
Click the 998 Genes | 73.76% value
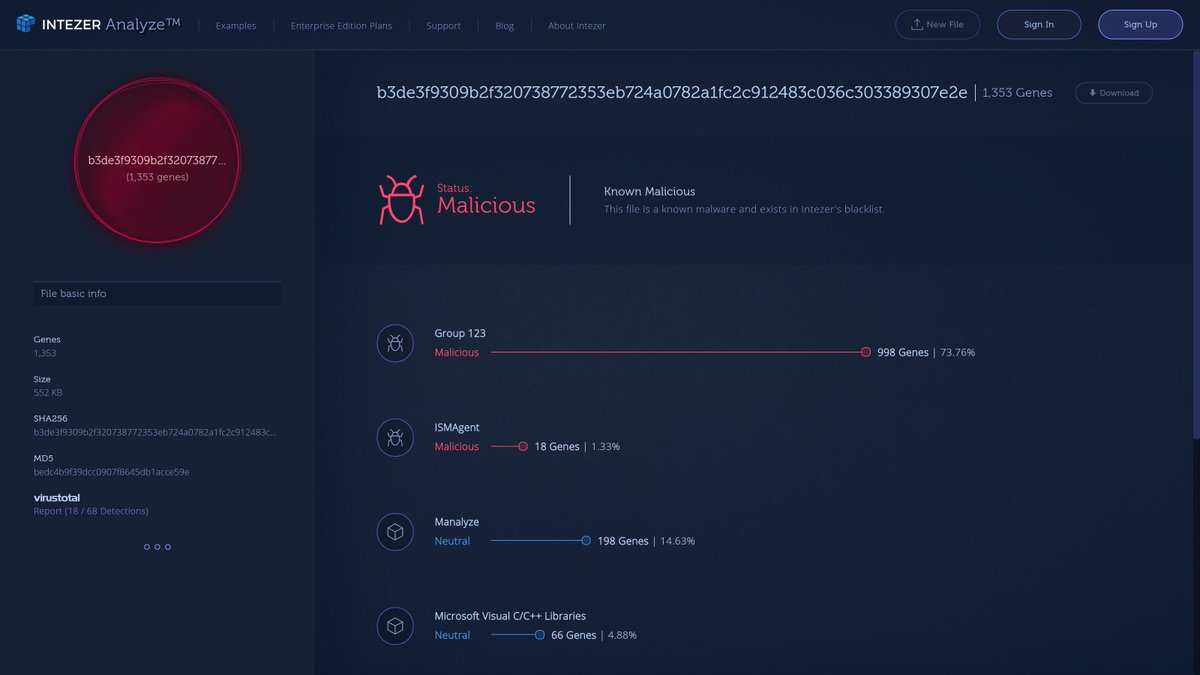coord(926,352)
